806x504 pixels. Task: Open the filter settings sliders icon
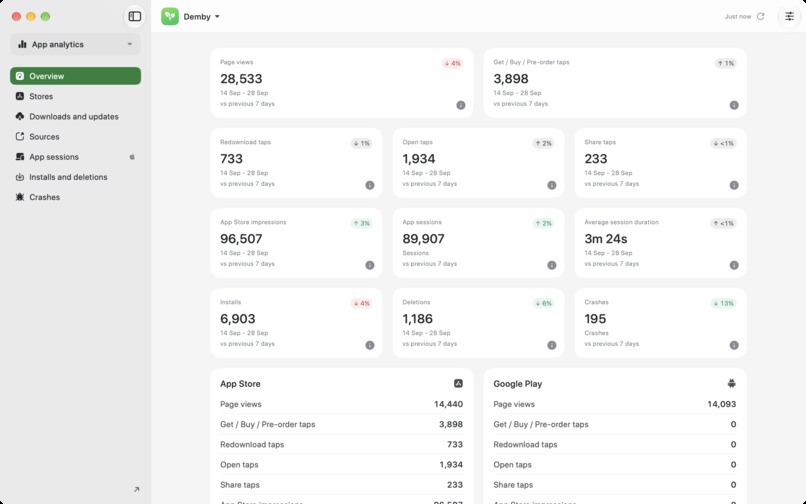coord(789,16)
